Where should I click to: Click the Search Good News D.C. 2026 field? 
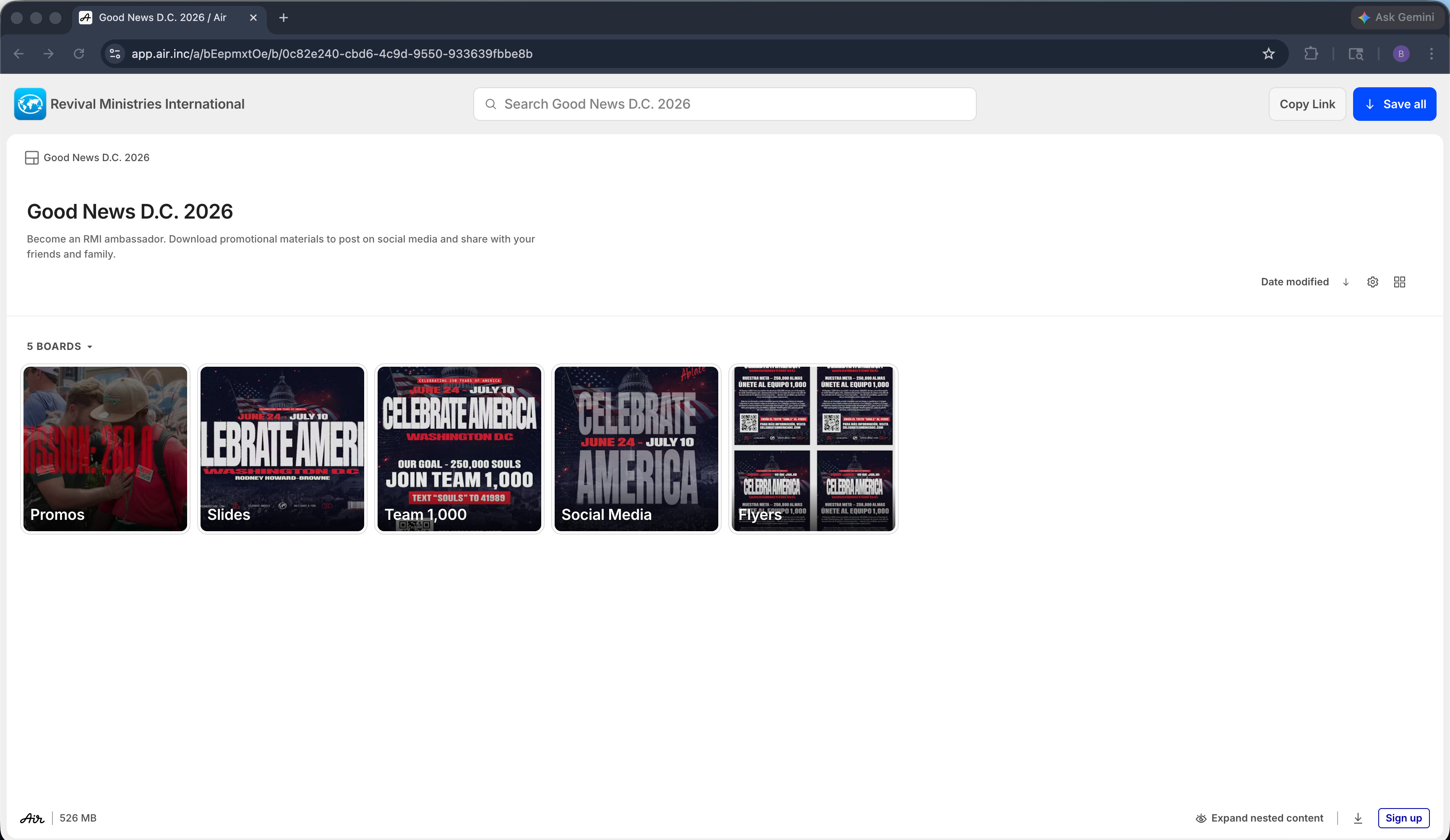click(x=725, y=104)
